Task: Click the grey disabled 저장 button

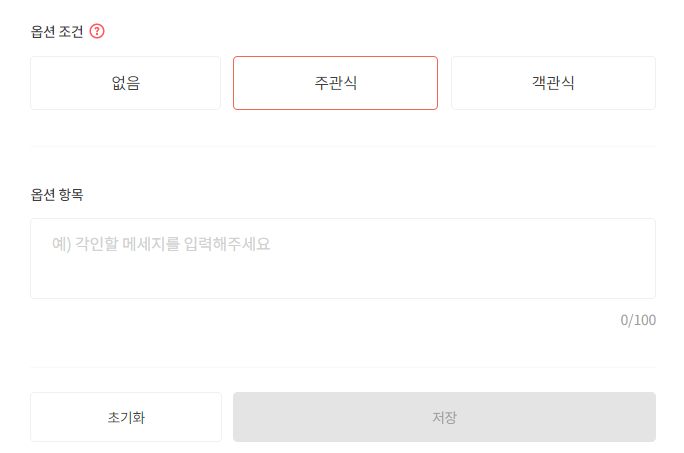Action: tap(444, 417)
